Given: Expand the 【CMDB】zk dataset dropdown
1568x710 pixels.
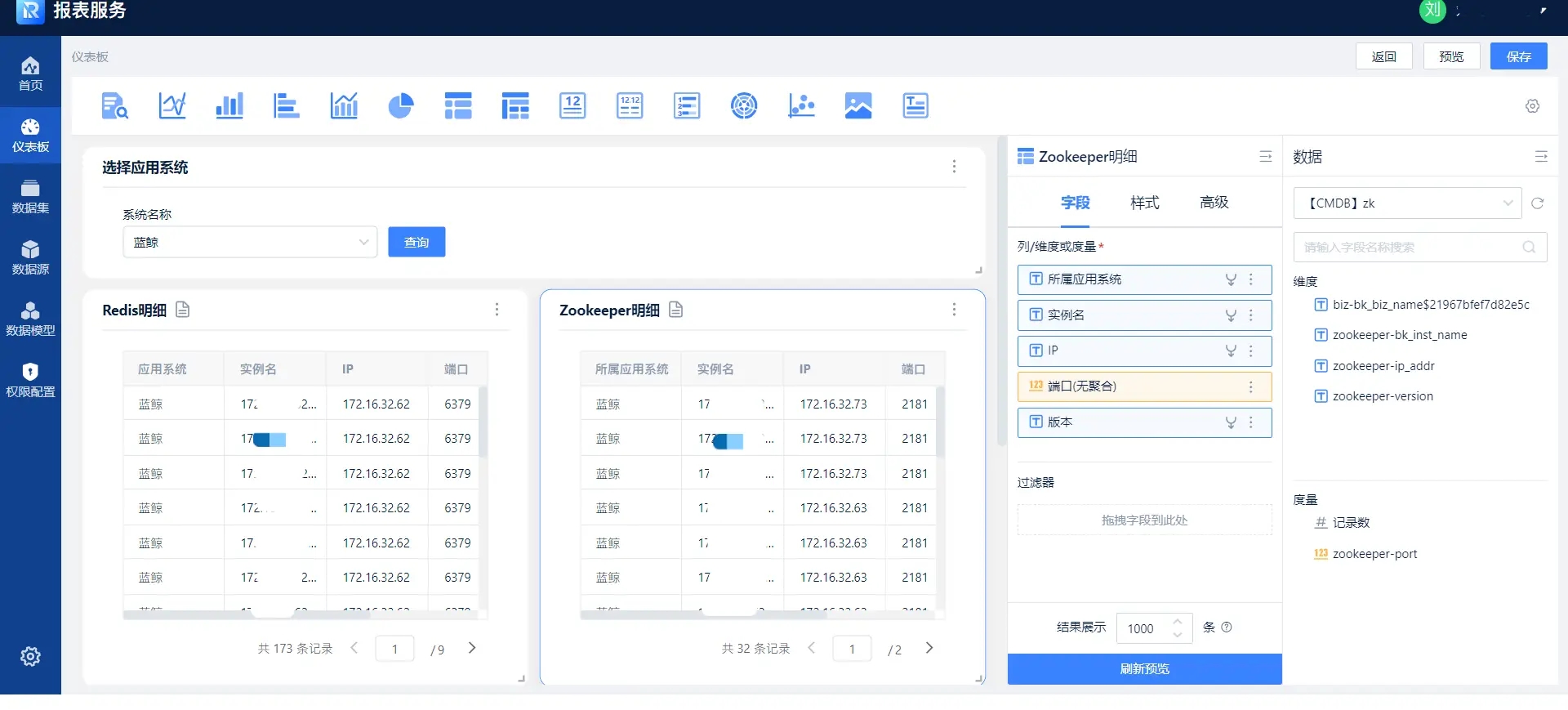Looking at the screenshot, I should coord(1407,203).
